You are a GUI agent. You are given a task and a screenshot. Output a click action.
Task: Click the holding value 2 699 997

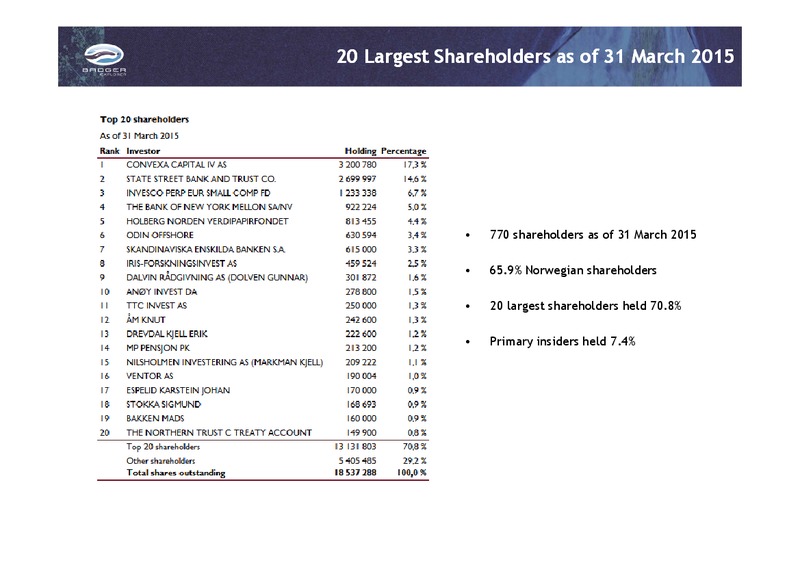pyautogui.click(x=357, y=179)
